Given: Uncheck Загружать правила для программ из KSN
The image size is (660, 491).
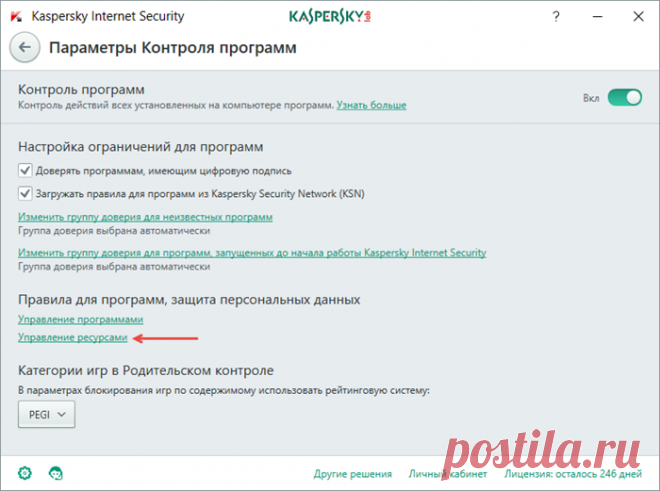Looking at the screenshot, I should tap(25, 194).
